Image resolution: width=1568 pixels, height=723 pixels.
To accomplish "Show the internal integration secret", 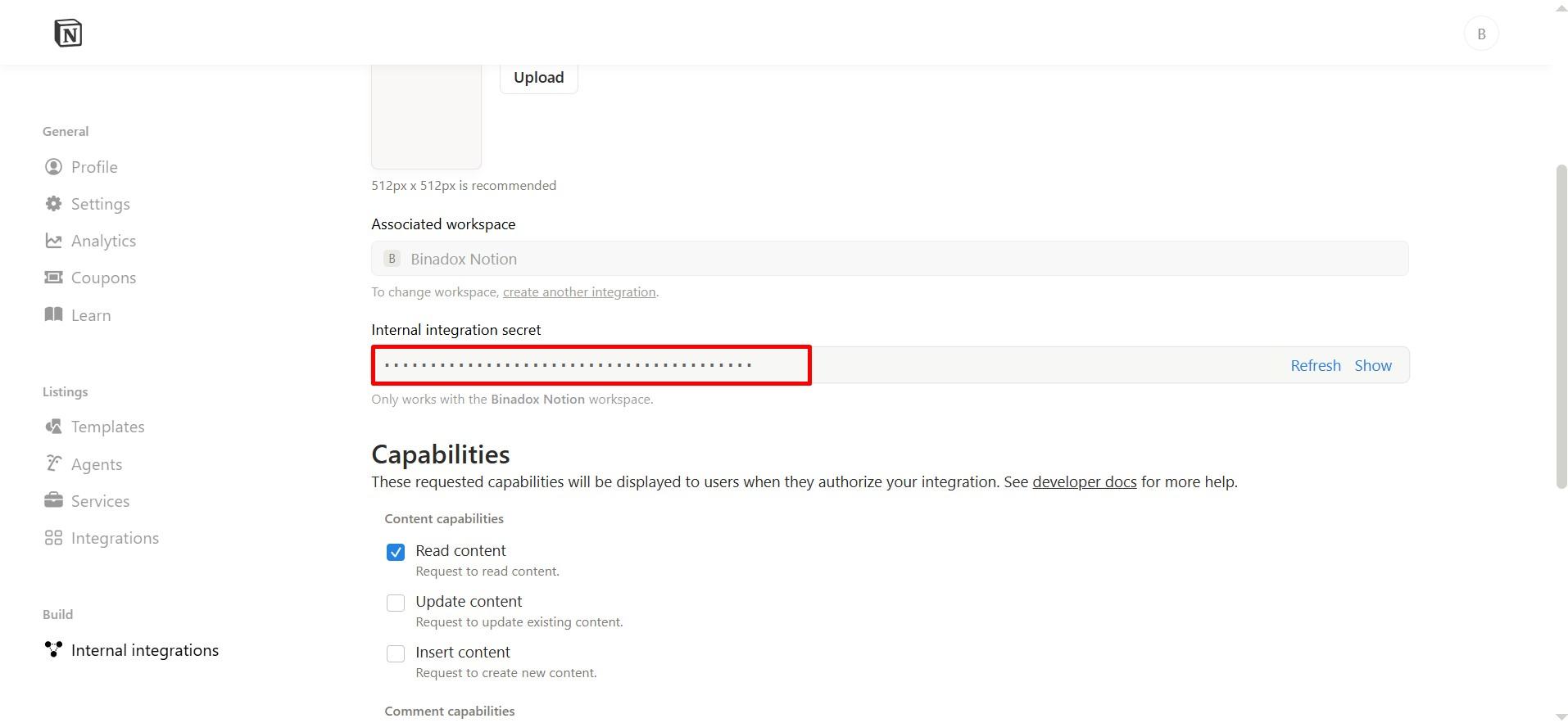I will click(x=1372, y=365).
